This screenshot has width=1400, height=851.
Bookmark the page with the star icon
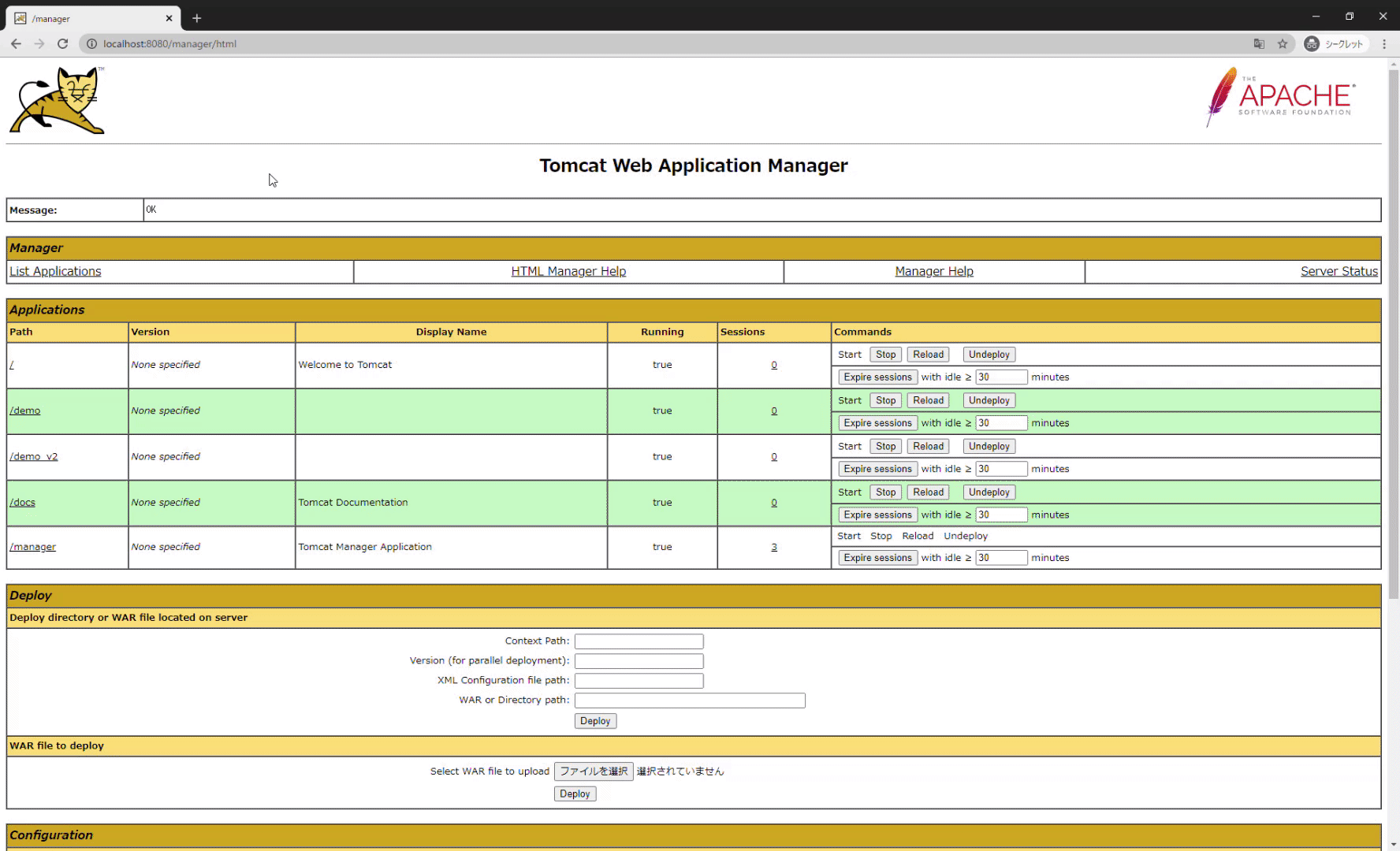coord(1283,44)
